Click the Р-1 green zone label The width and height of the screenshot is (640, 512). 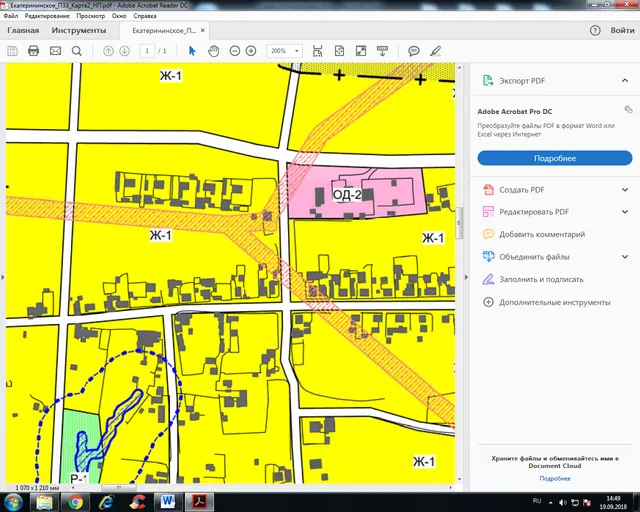point(79,478)
